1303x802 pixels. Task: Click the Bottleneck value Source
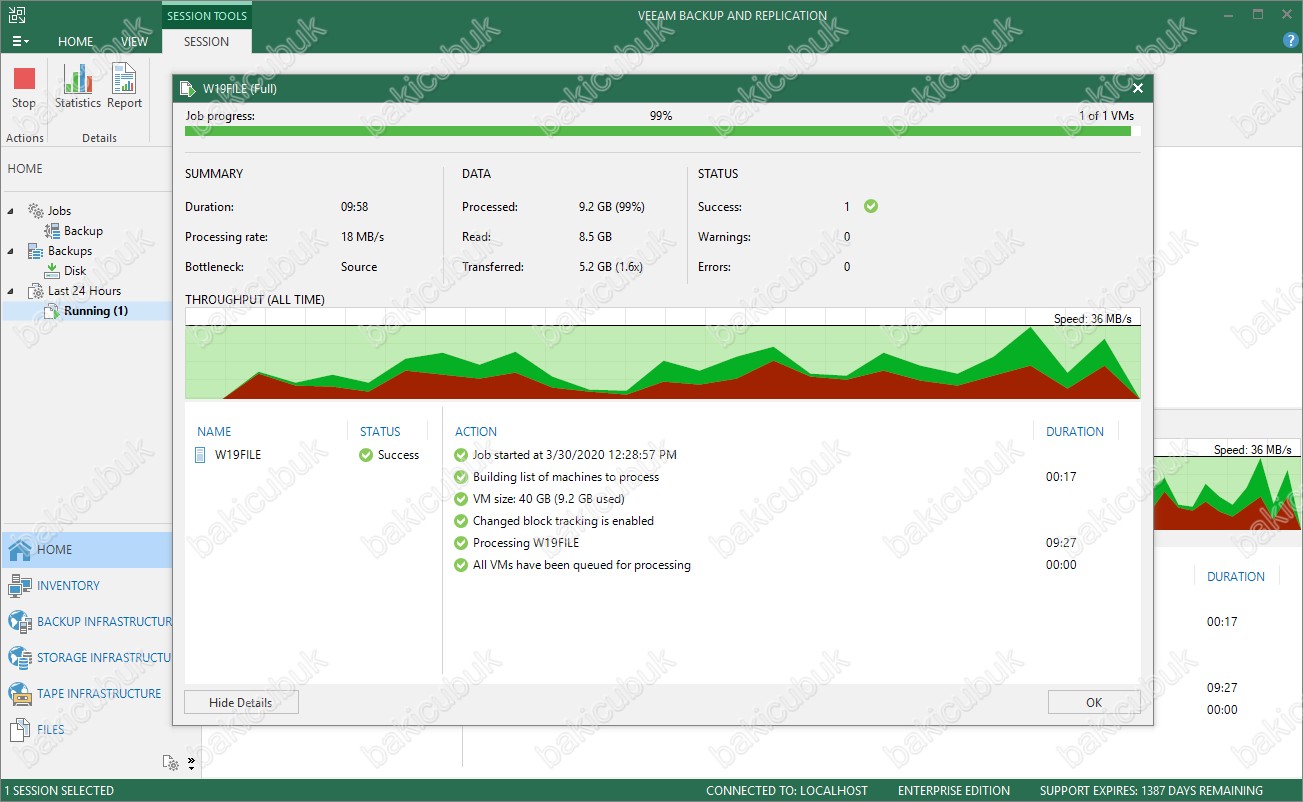coord(359,267)
